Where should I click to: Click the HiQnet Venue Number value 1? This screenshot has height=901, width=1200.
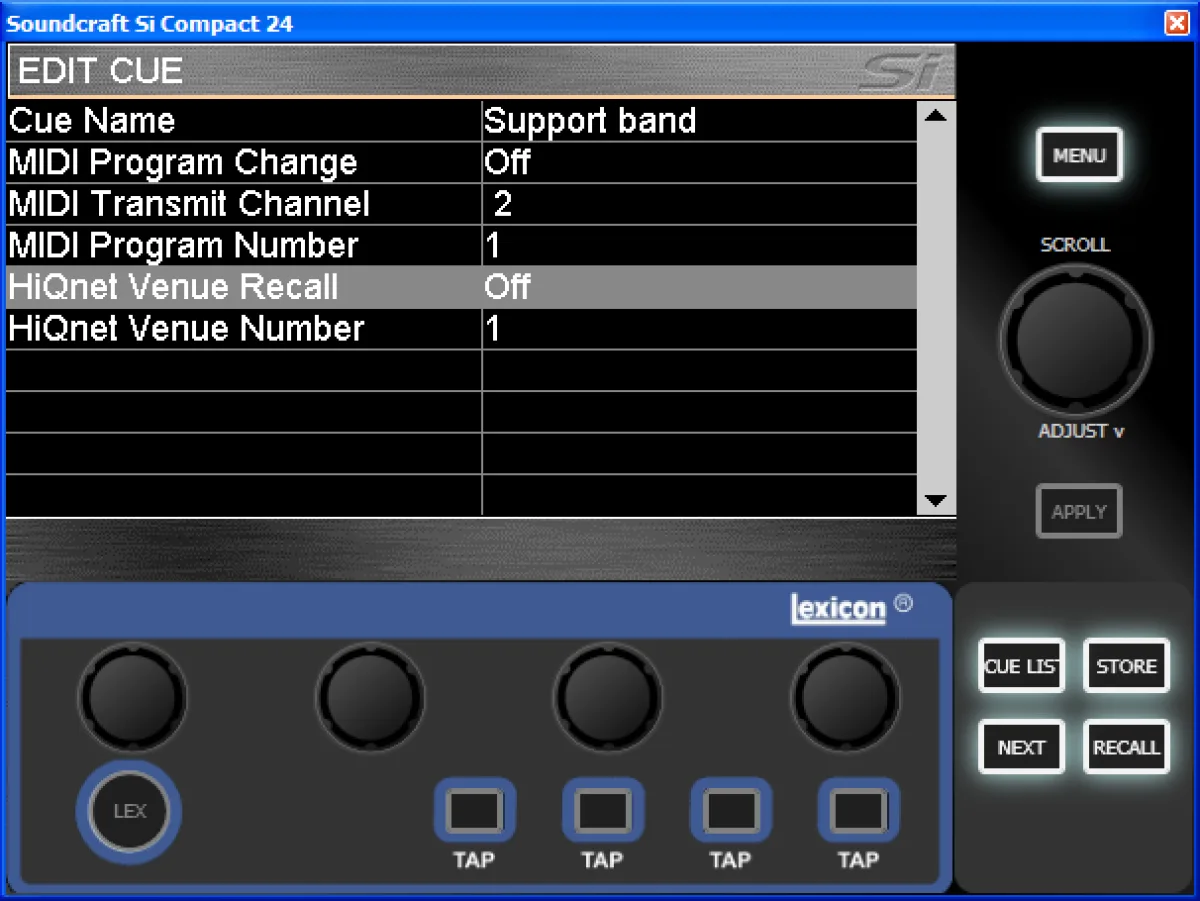tap(493, 329)
